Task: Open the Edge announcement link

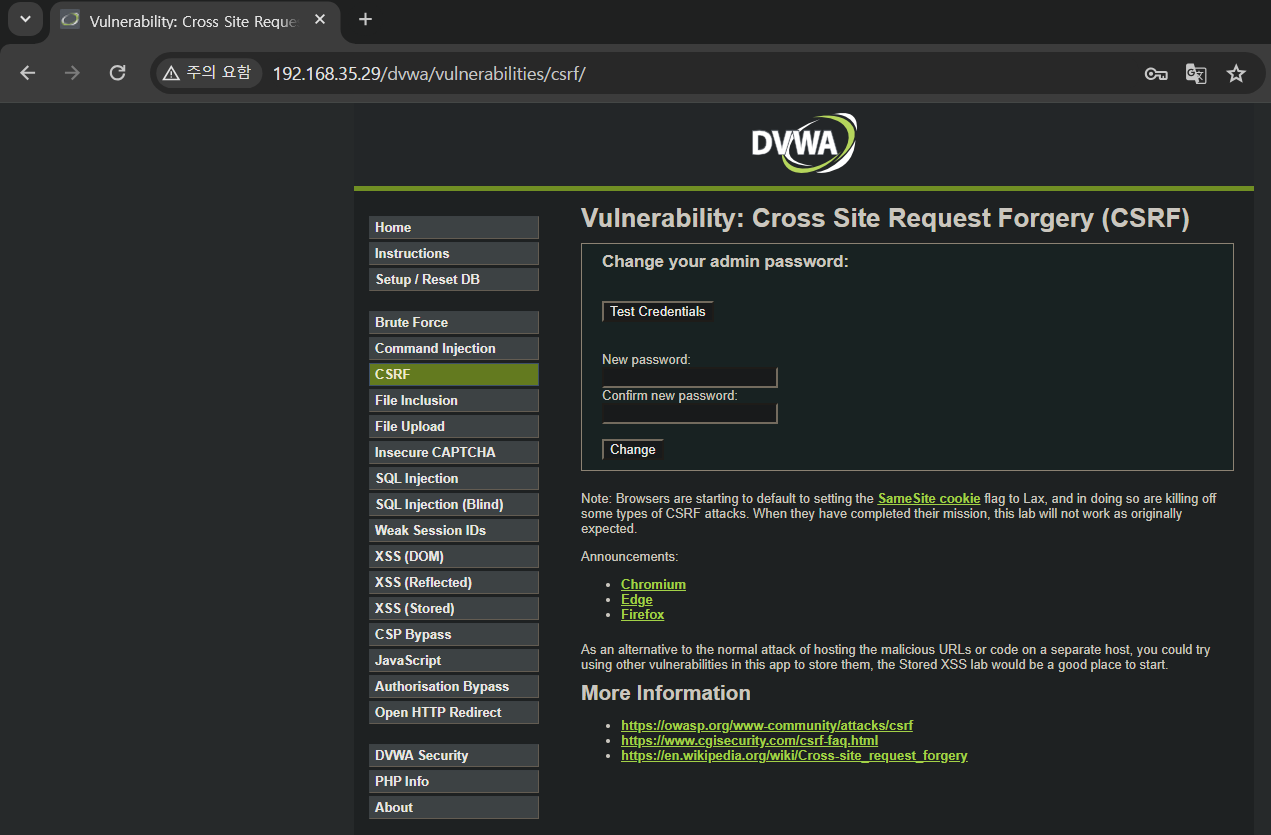Action: [637, 600]
